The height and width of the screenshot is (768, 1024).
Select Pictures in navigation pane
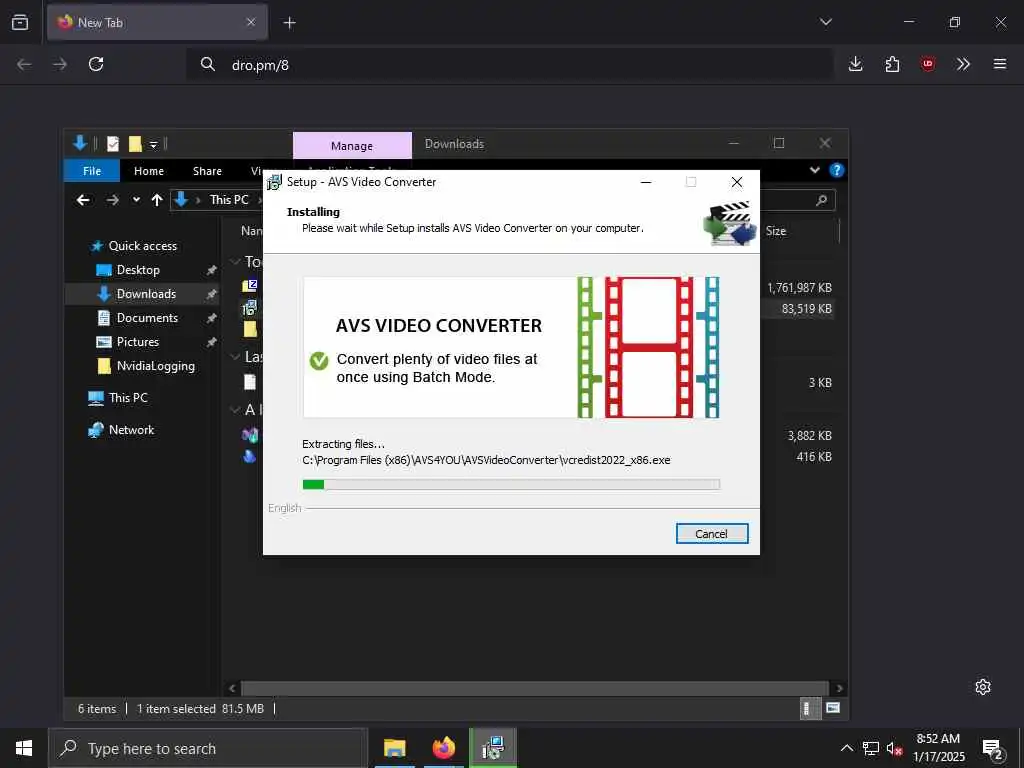138,342
